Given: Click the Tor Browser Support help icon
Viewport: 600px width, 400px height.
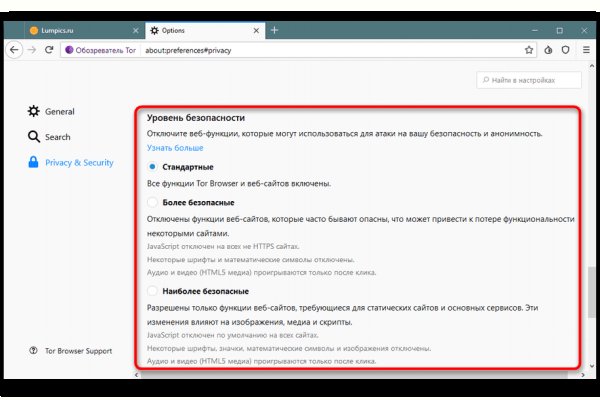Looking at the screenshot, I should [x=34, y=350].
